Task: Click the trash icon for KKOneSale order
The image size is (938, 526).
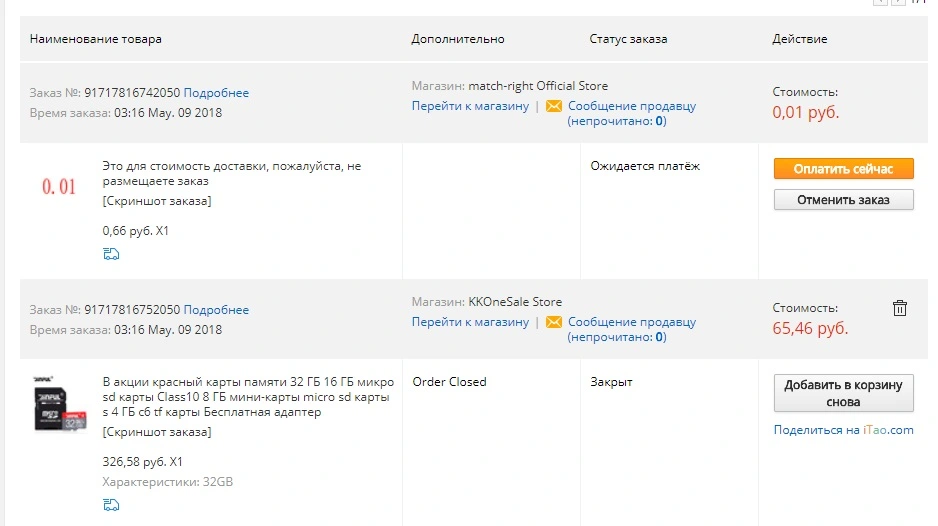Action: click(x=900, y=308)
